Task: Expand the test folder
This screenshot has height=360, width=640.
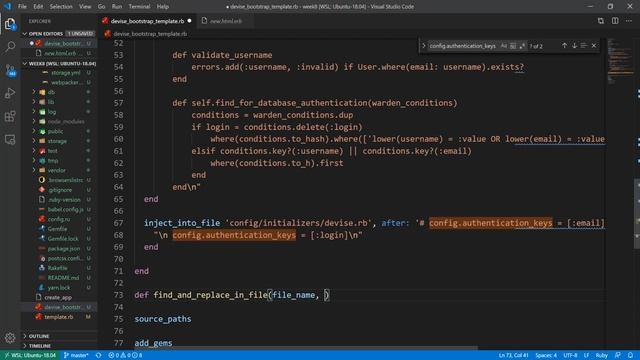Action: (x=59, y=151)
